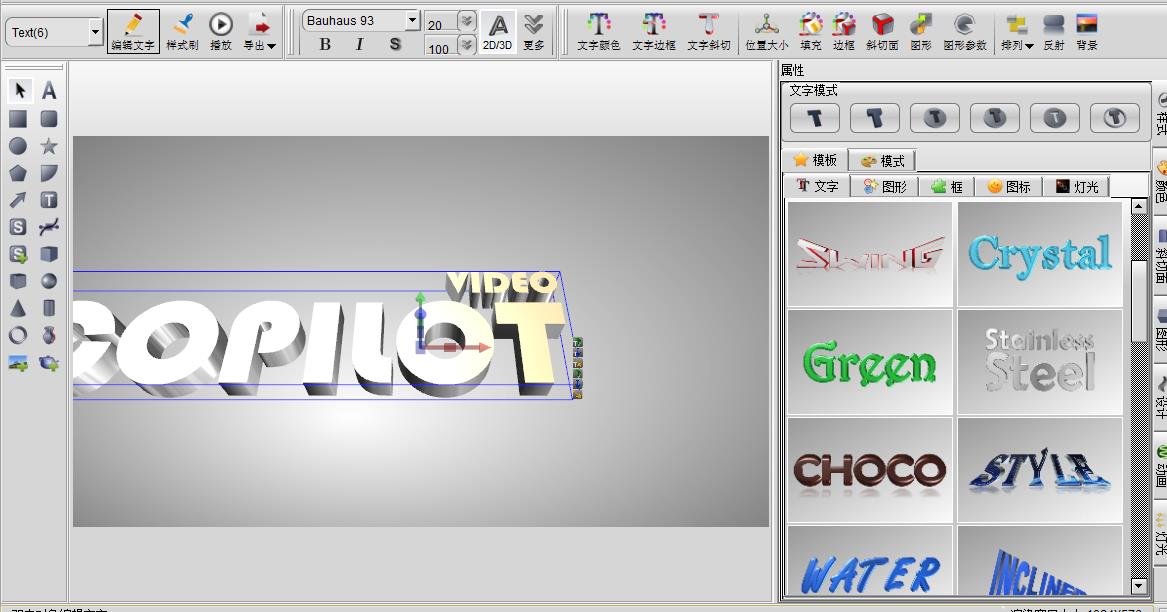Add a text button 'T' shape
Viewport: 1167px width, 612px height.
tap(49, 200)
